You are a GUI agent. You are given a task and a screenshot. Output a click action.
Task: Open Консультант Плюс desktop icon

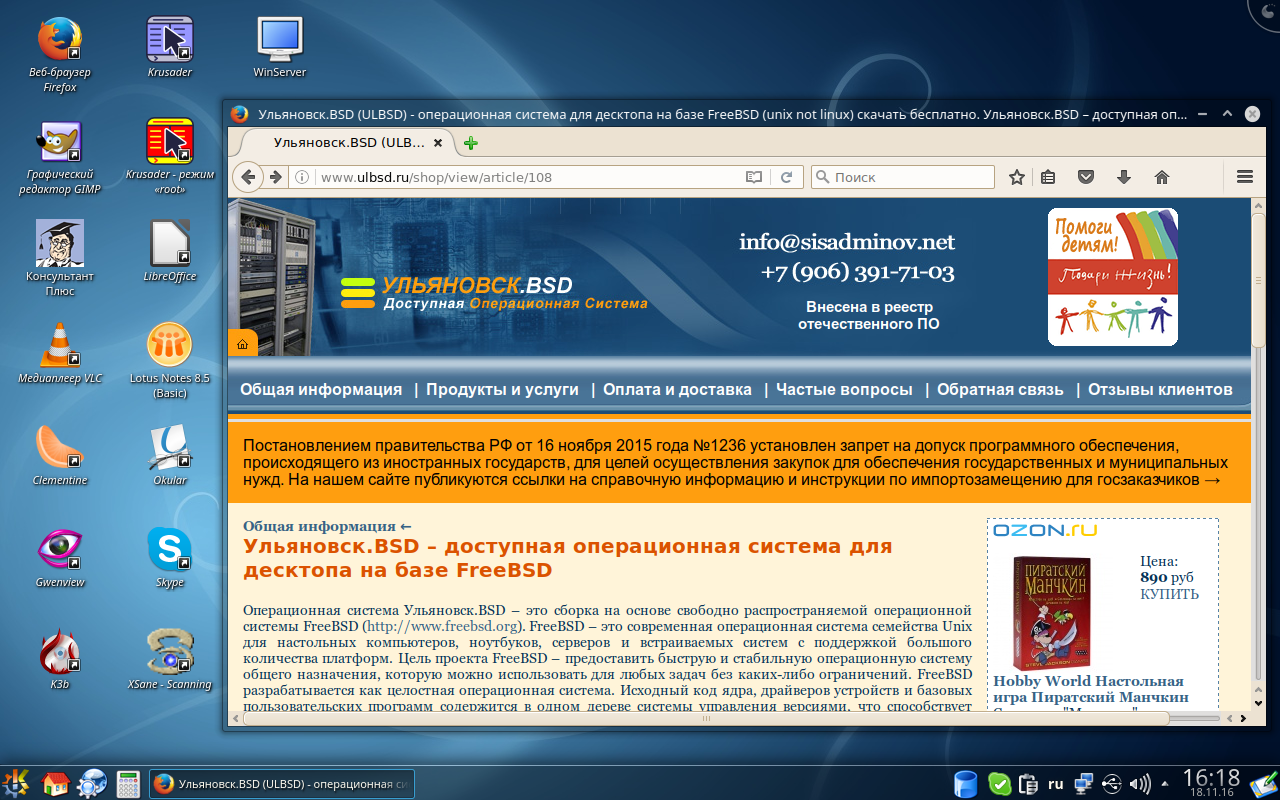click(x=60, y=259)
